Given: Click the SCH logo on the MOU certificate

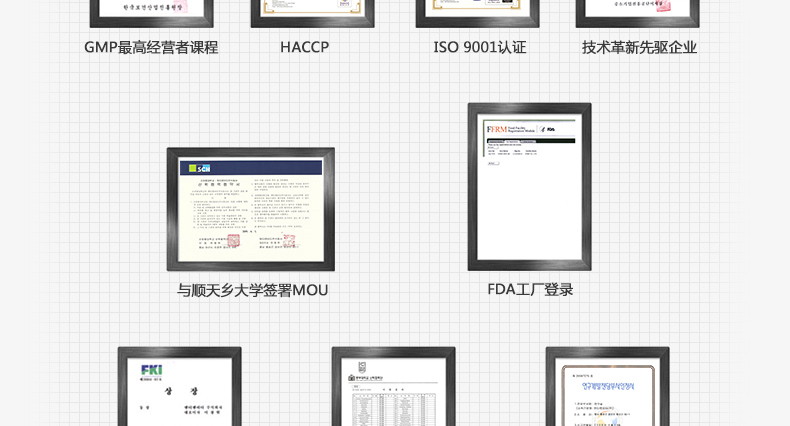Looking at the screenshot, I should coord(199,168).
